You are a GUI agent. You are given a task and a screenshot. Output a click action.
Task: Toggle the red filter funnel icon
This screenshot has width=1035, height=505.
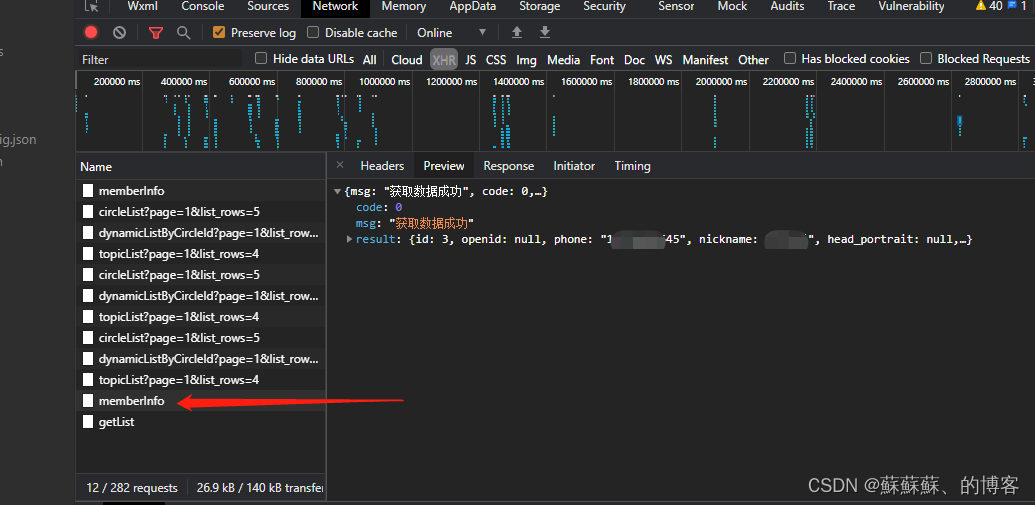(156, 32)
